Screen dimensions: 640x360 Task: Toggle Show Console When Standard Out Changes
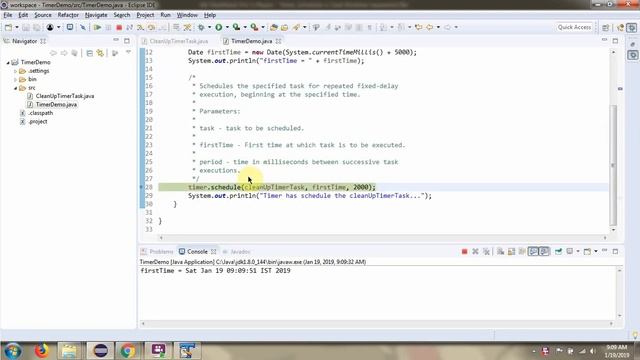pyautogui.click(x=533, y=251)
